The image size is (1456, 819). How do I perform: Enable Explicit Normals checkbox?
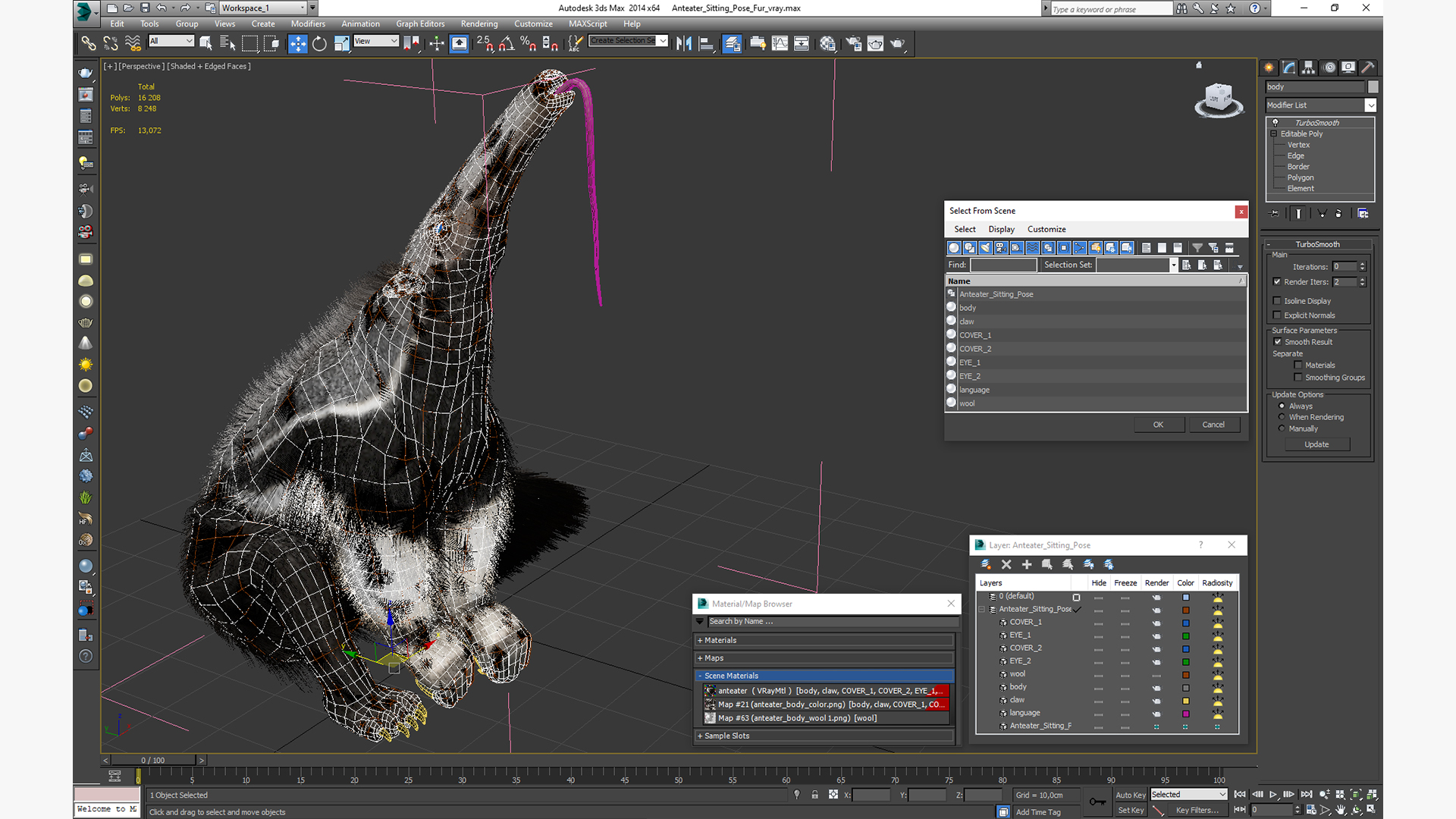tap(1277, 315)
